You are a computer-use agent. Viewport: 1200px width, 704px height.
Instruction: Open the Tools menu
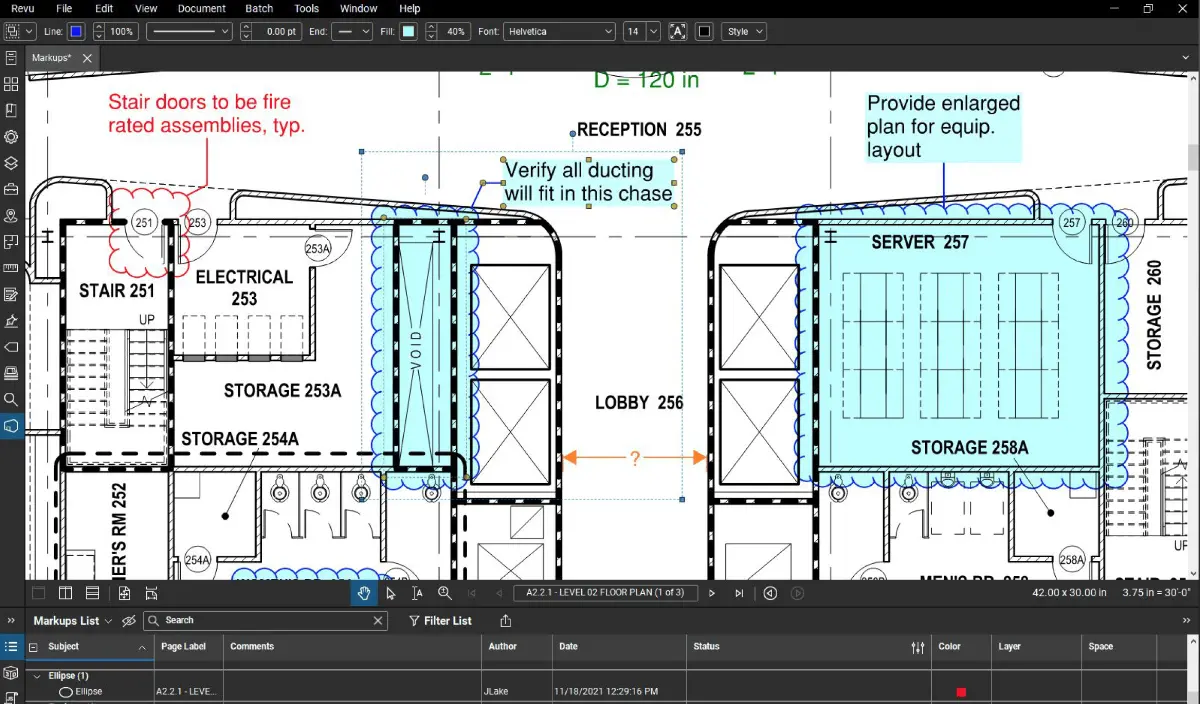pyautogui.click(x=307, y=8)
